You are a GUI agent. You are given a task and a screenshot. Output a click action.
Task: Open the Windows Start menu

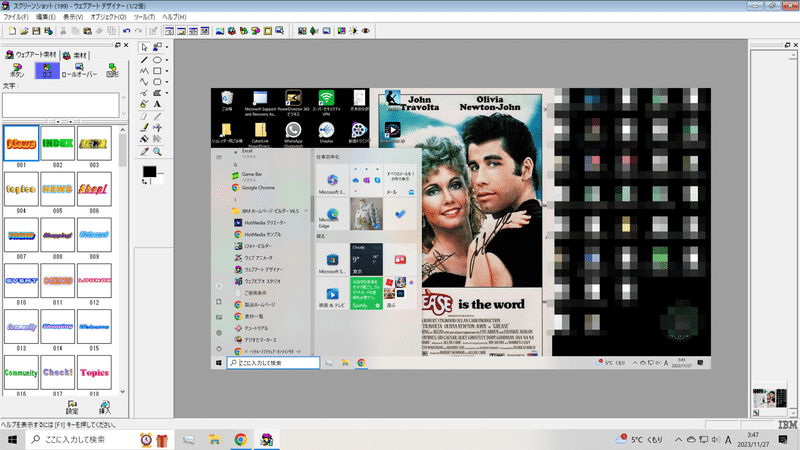[12, 439]
